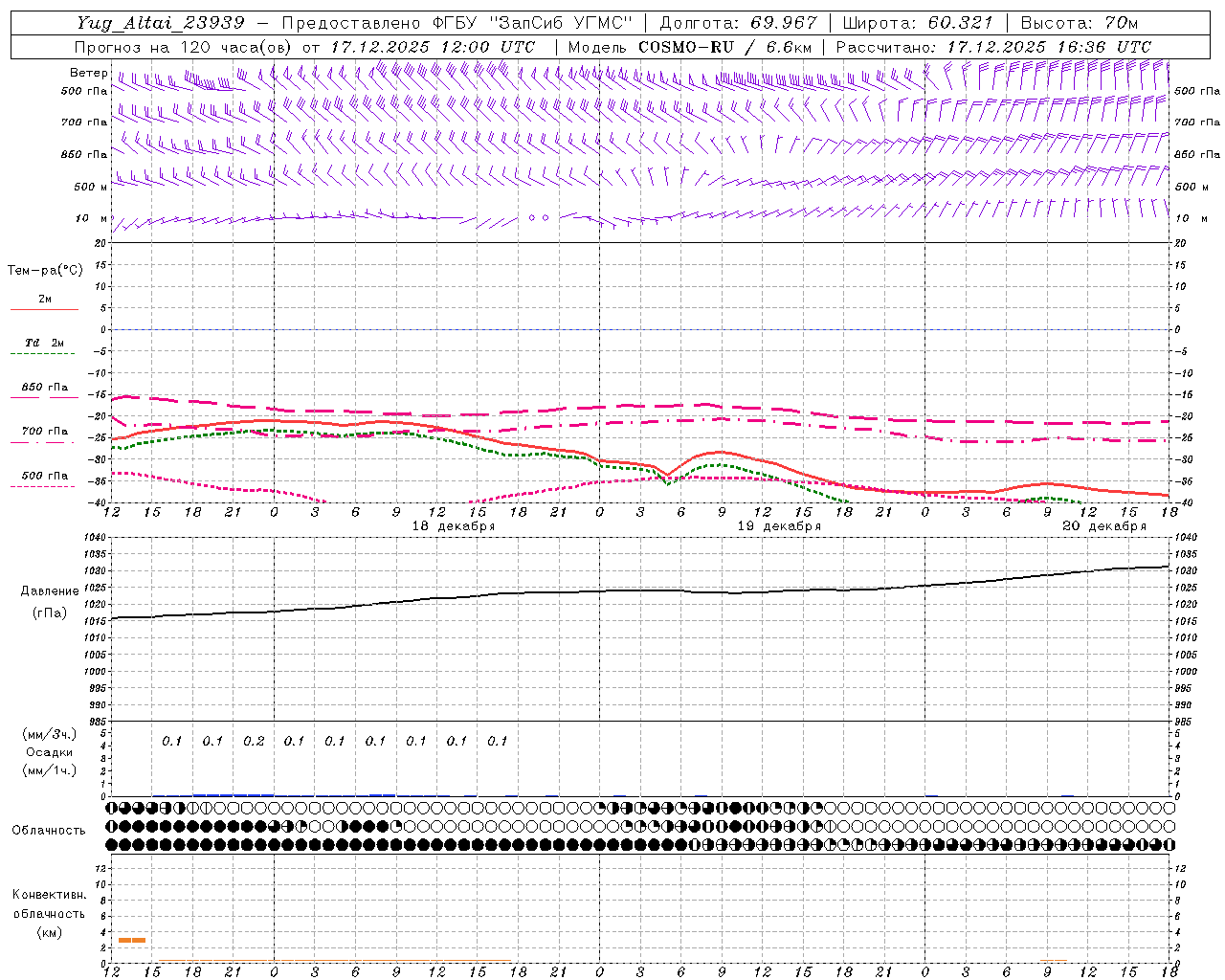Click the orange convective cloud bar
1225x980 pixels.
[132, 940]
